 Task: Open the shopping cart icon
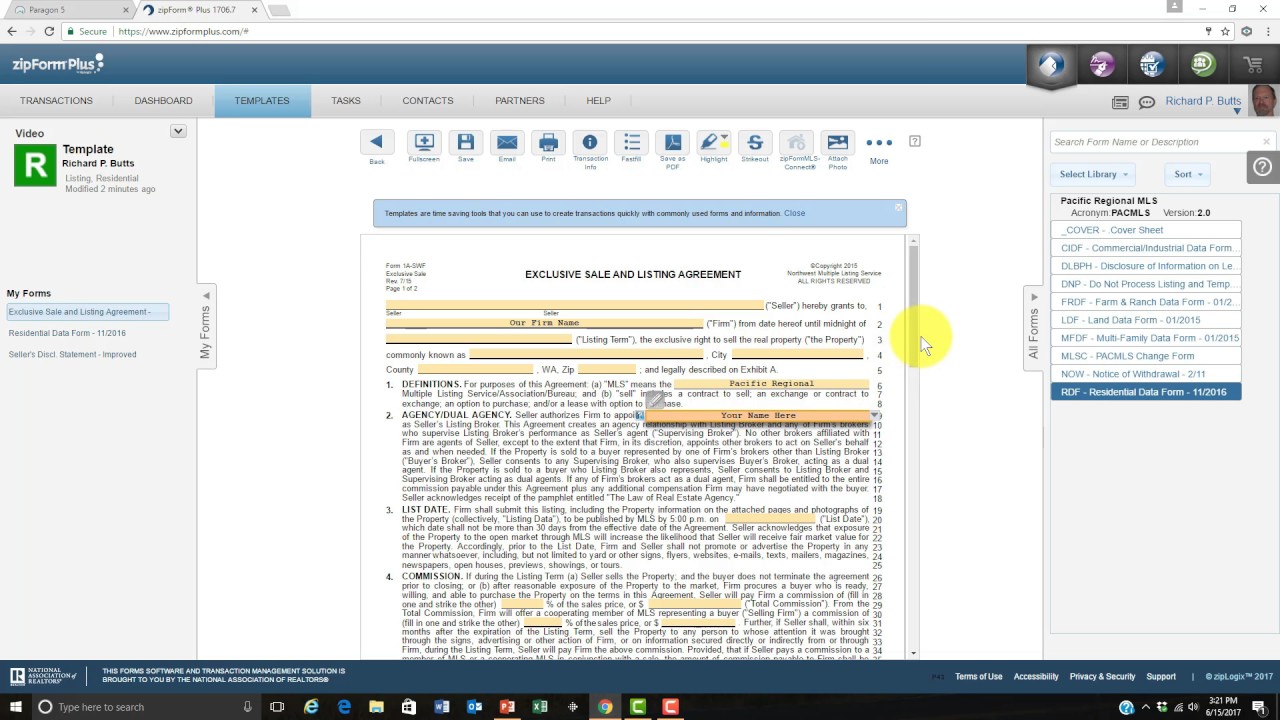point(1253,64)
